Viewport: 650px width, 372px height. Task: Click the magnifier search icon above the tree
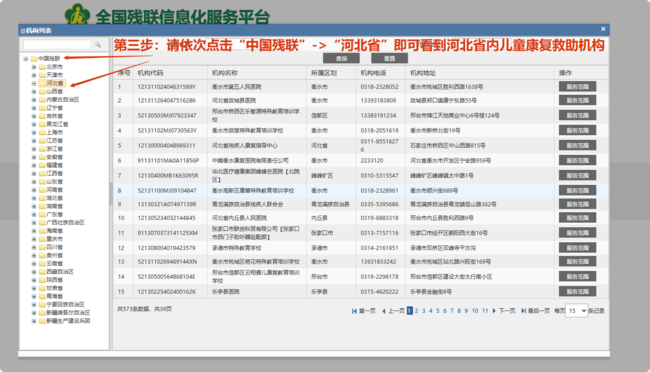[98, 44]
